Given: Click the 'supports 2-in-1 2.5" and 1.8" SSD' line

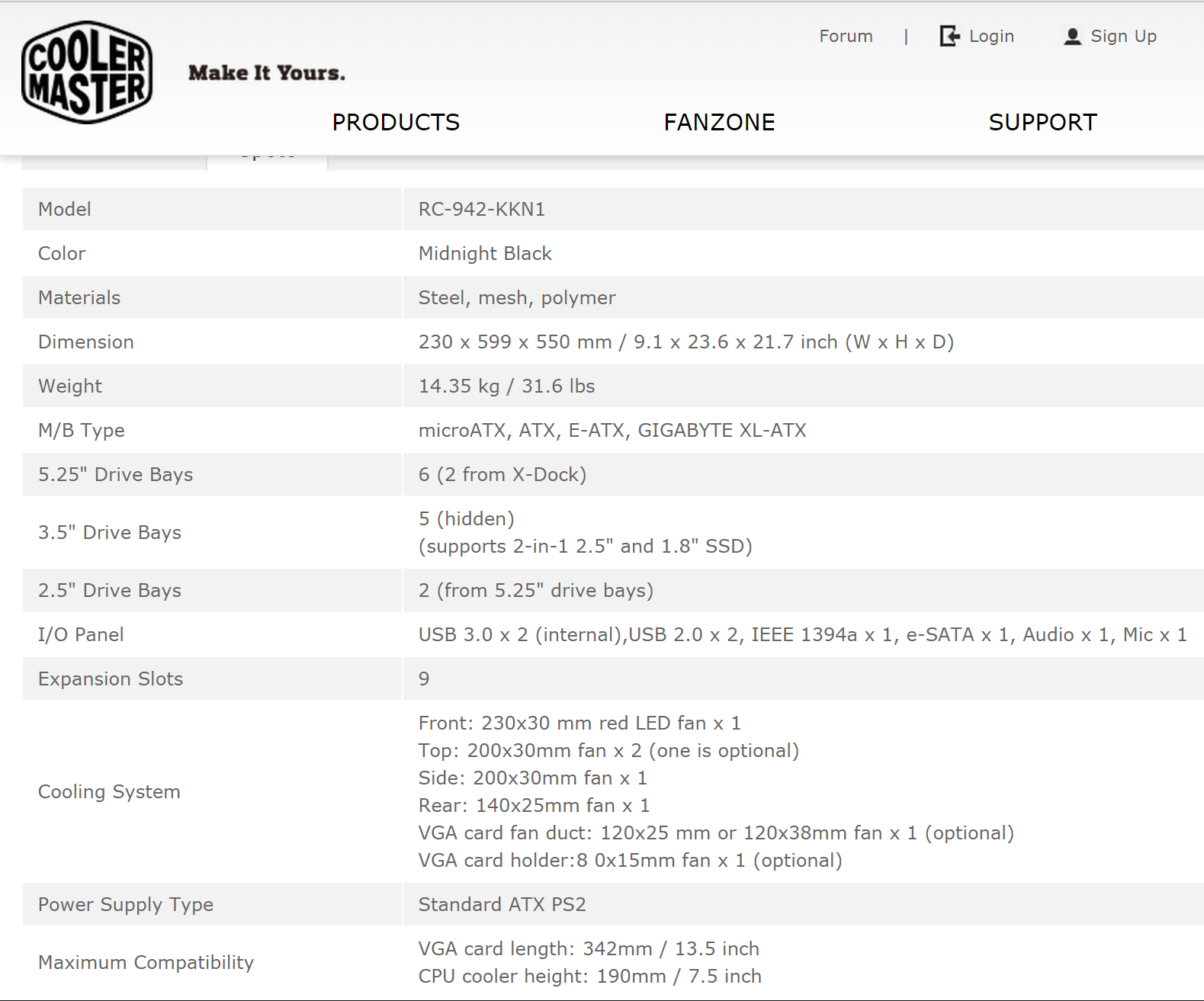Looking at the screenshot, I should pos(586,547).
